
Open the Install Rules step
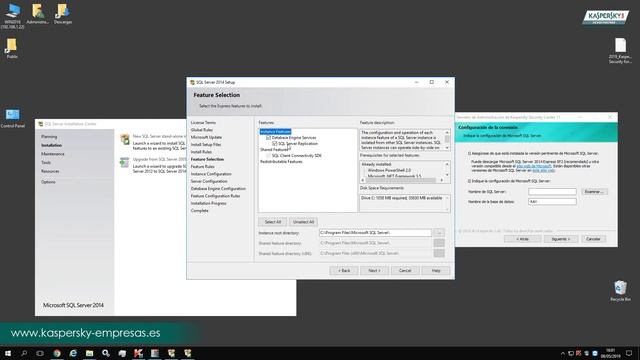pos(201,152)
